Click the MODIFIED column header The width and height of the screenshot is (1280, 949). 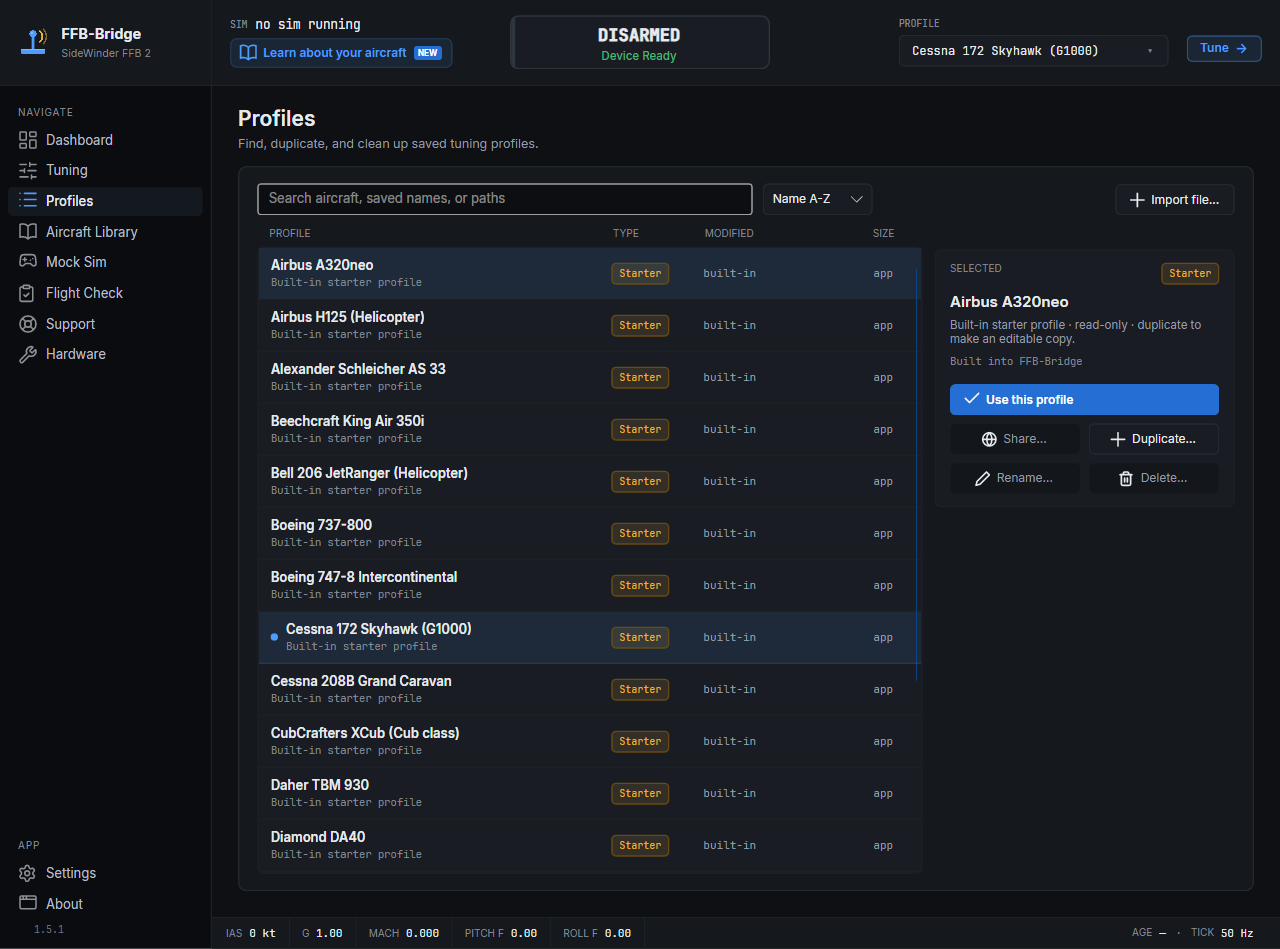(729, 233)
